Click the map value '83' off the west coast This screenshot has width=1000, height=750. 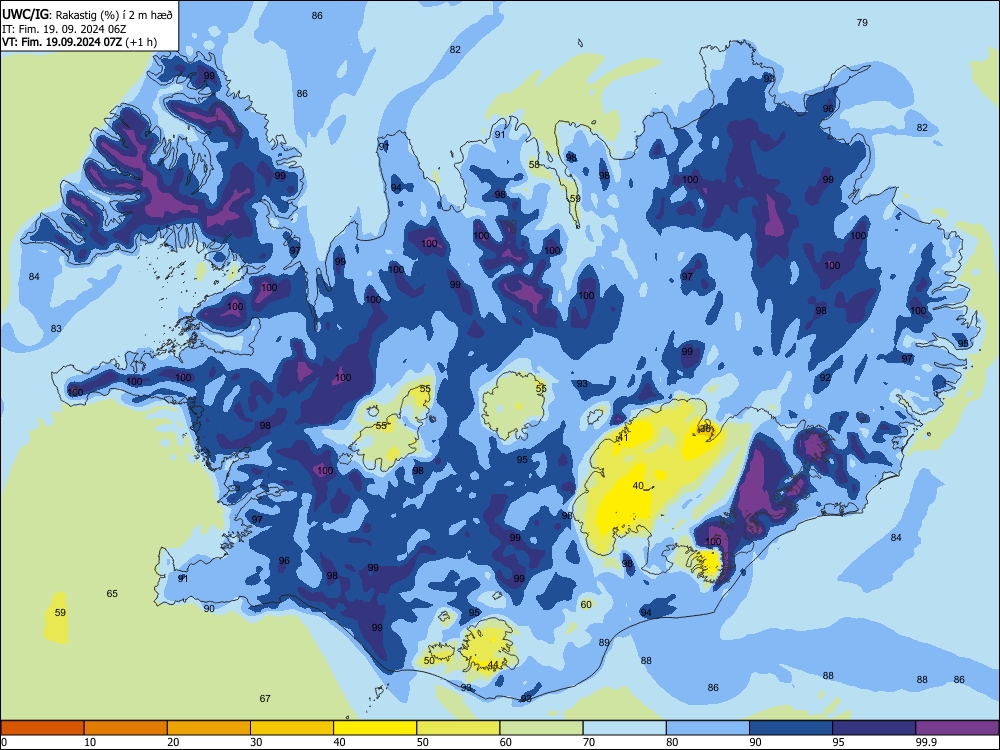[56, 328]
